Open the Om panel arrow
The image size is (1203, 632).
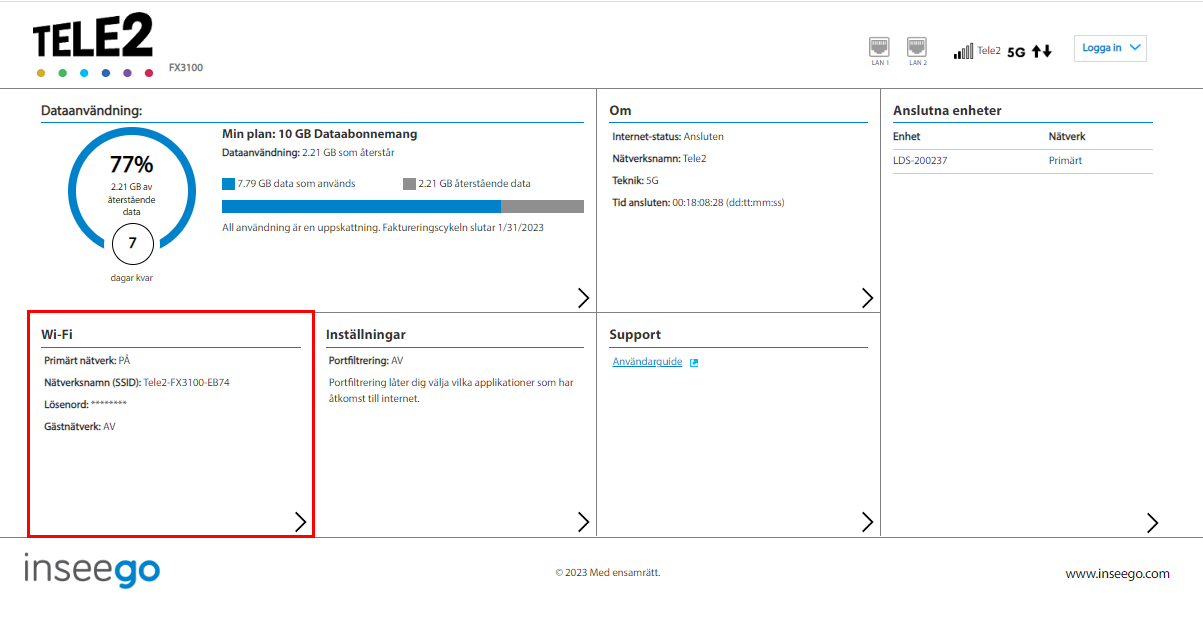click(x=867, y=297)
